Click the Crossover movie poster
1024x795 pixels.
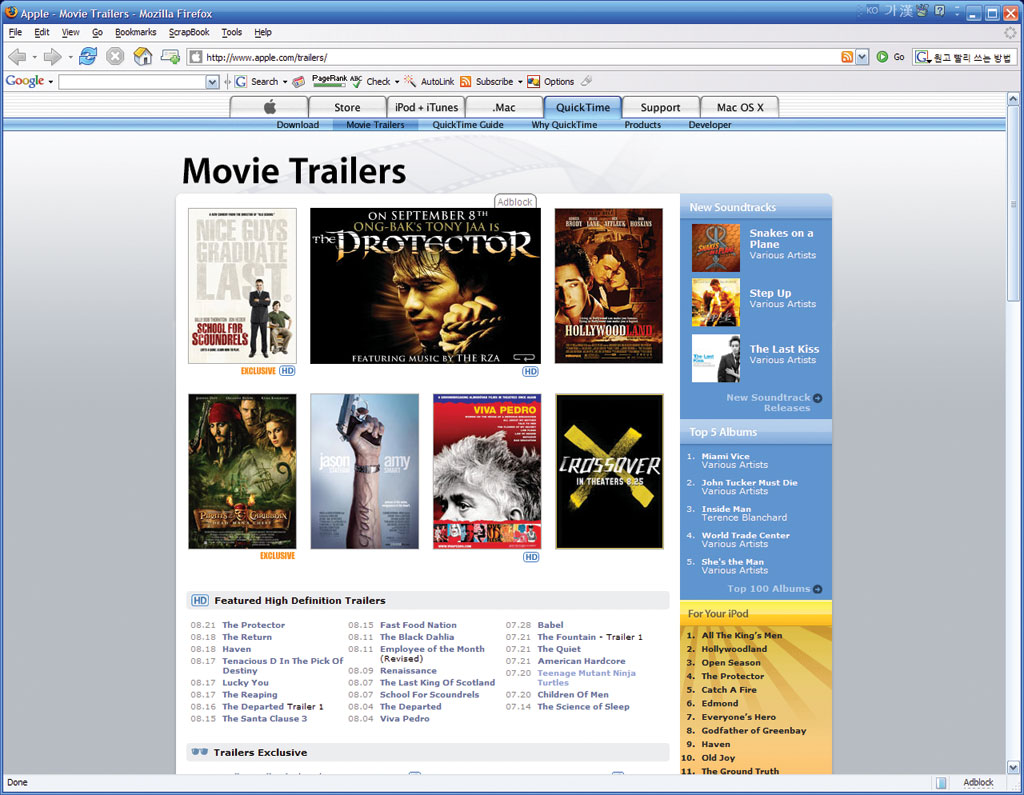[609, 471]
